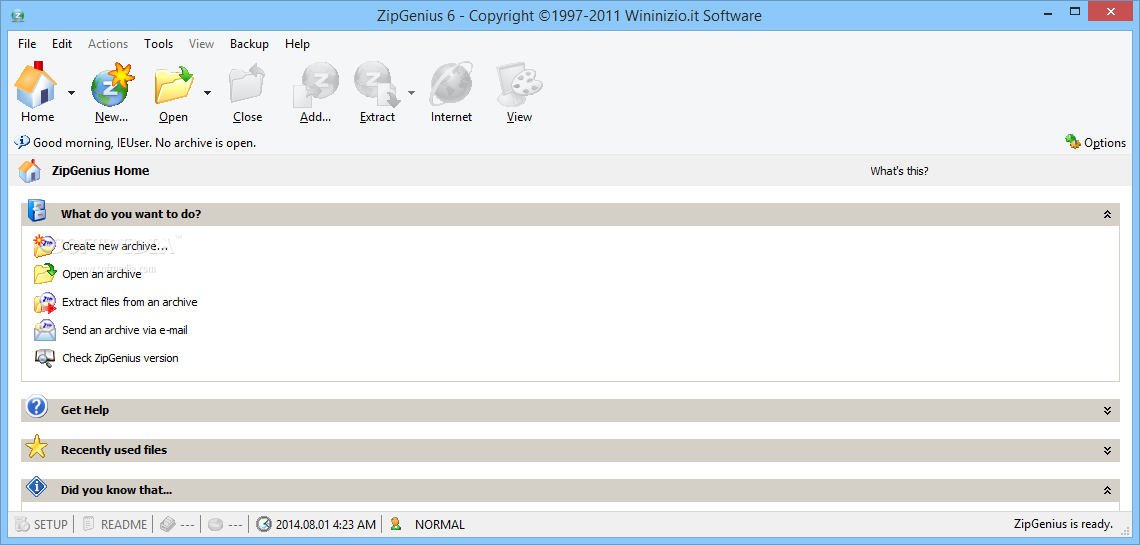The width and height of the screenshot is (1140, 545).
Task: Click the clock icon in the status bar
Action: click(x=264, y=524)
